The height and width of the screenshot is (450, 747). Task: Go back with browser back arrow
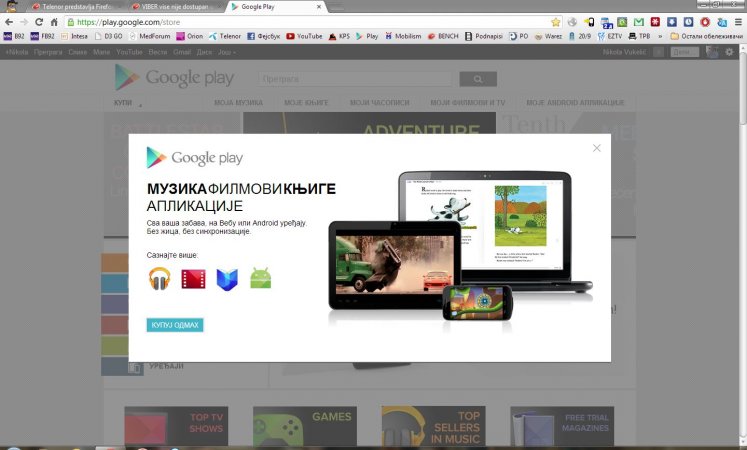point(9,22)
